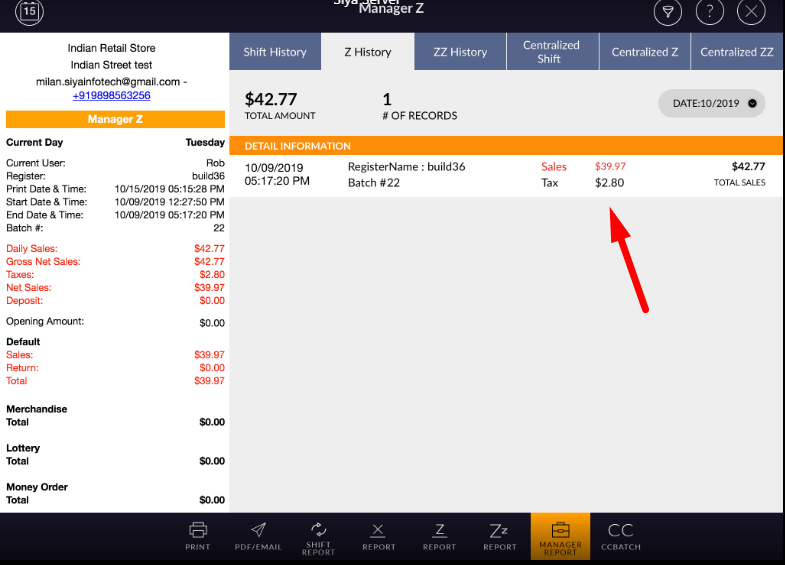Expand the DATE:10/2019 dropdown

(x=711, y=103)
